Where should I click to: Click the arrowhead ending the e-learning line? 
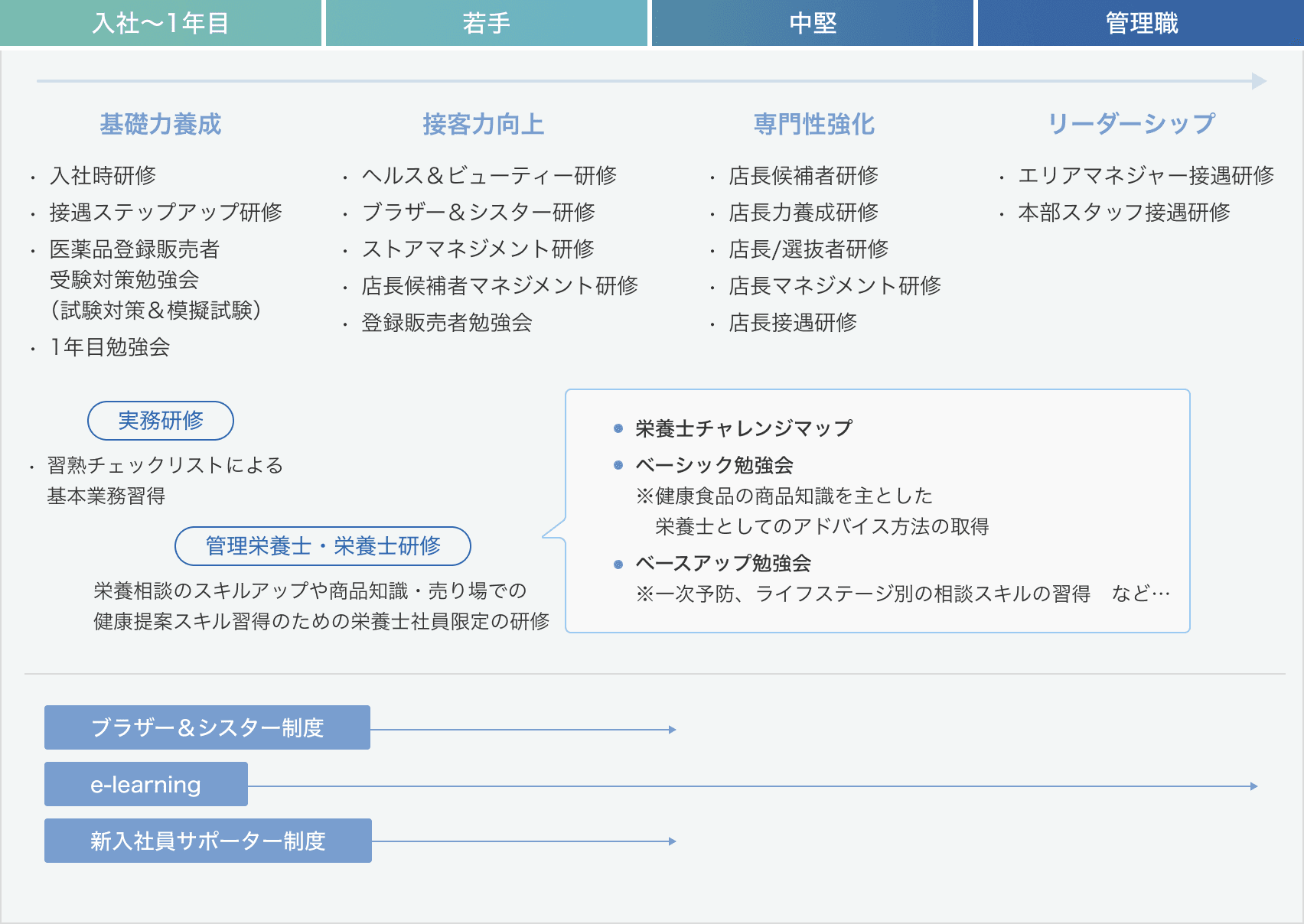[x=1253, y=786]
